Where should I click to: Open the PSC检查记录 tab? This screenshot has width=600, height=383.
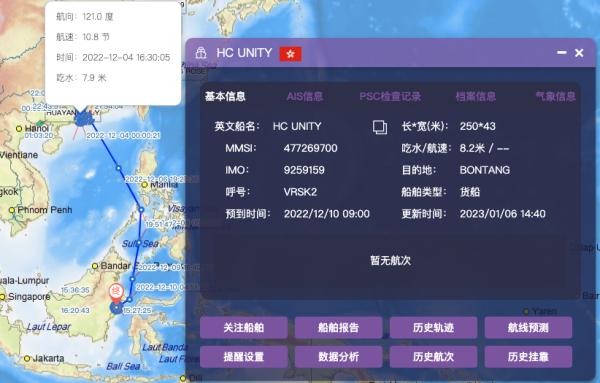point(390,96)
